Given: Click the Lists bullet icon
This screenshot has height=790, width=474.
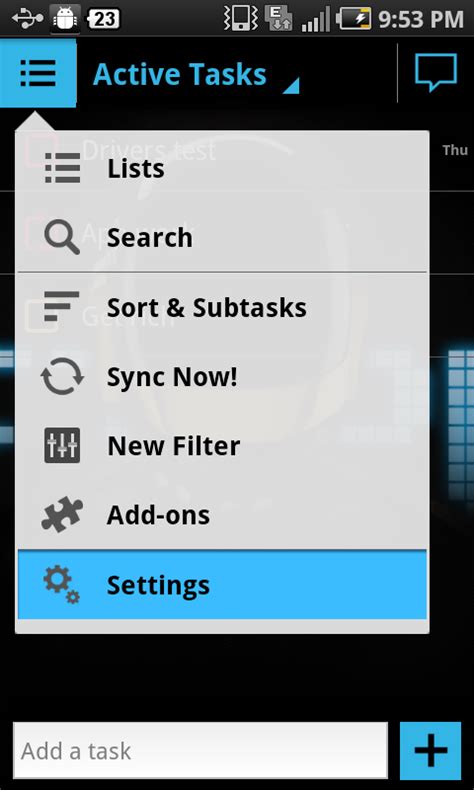Looking at the screenshot, I should [62, 168].
